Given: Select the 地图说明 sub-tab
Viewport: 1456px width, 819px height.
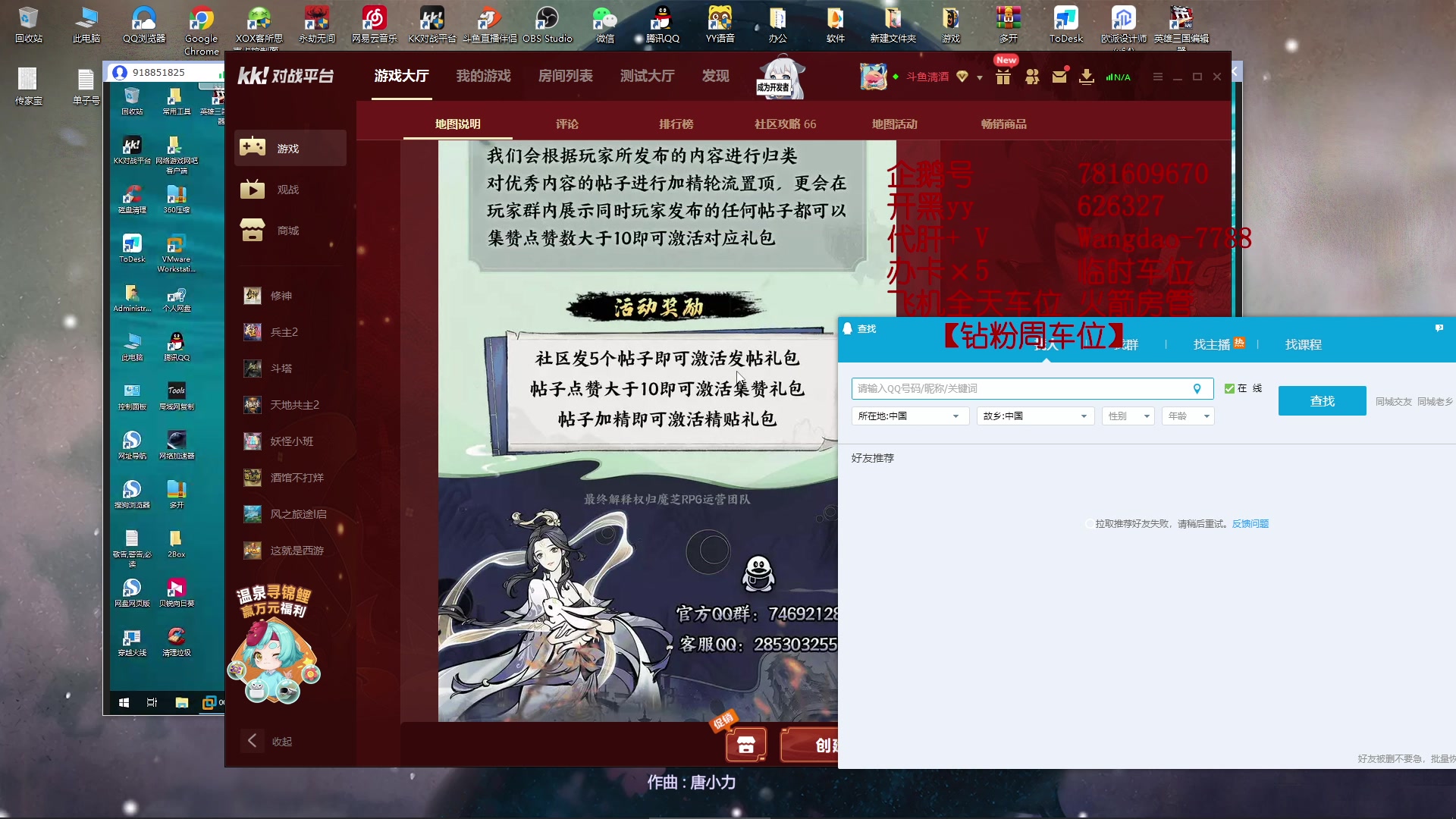Looking at the screenshot, I should (457, 124).
